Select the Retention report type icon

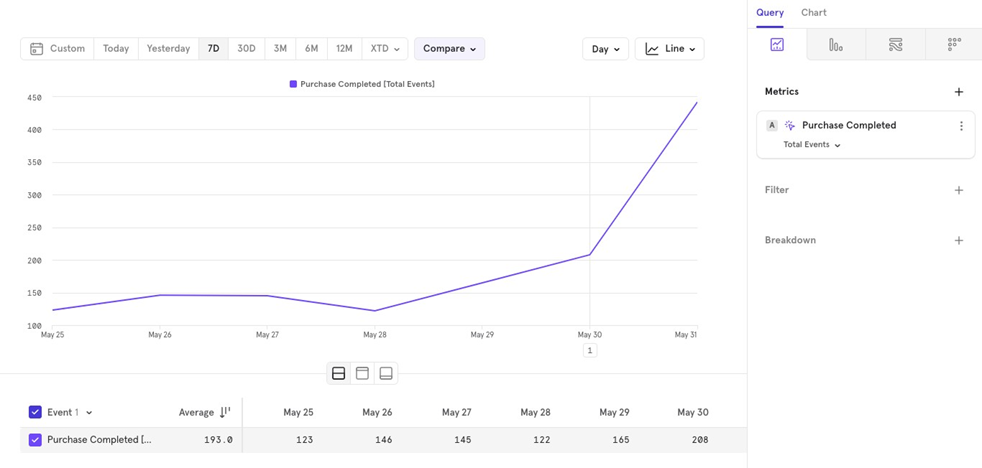click(x=954, y=45)
